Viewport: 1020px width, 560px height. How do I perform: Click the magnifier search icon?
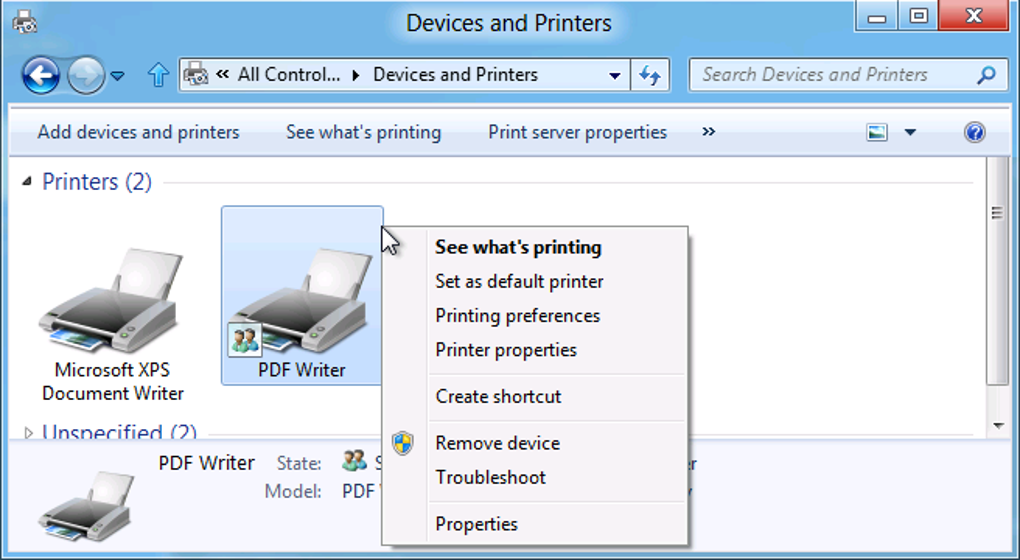pos(986,75)
